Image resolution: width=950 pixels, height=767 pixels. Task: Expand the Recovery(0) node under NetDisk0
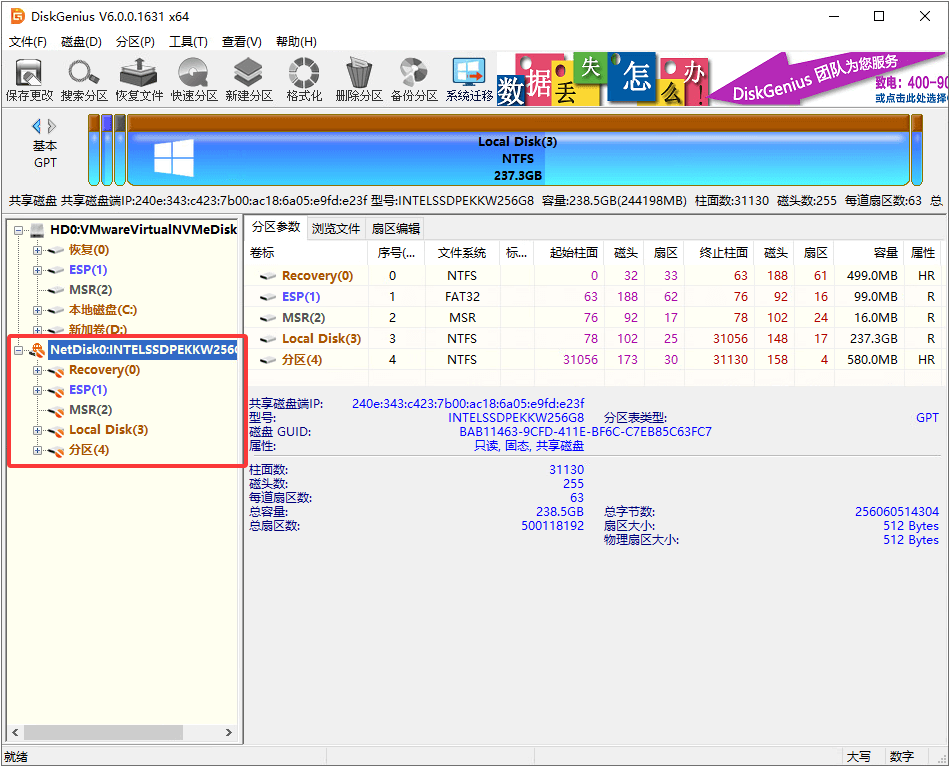(38, 370)
